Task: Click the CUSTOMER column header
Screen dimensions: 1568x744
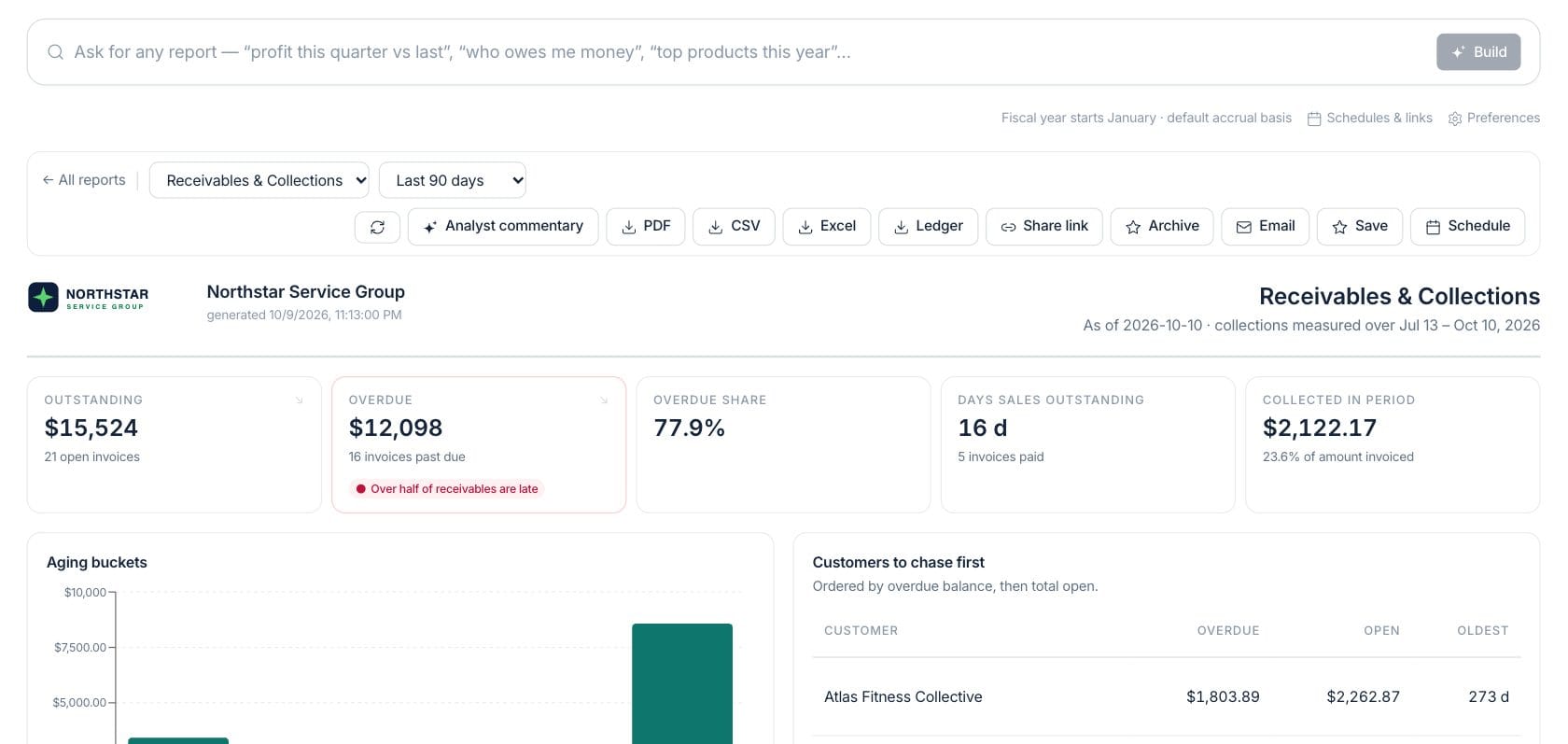Action: point(861,631)
